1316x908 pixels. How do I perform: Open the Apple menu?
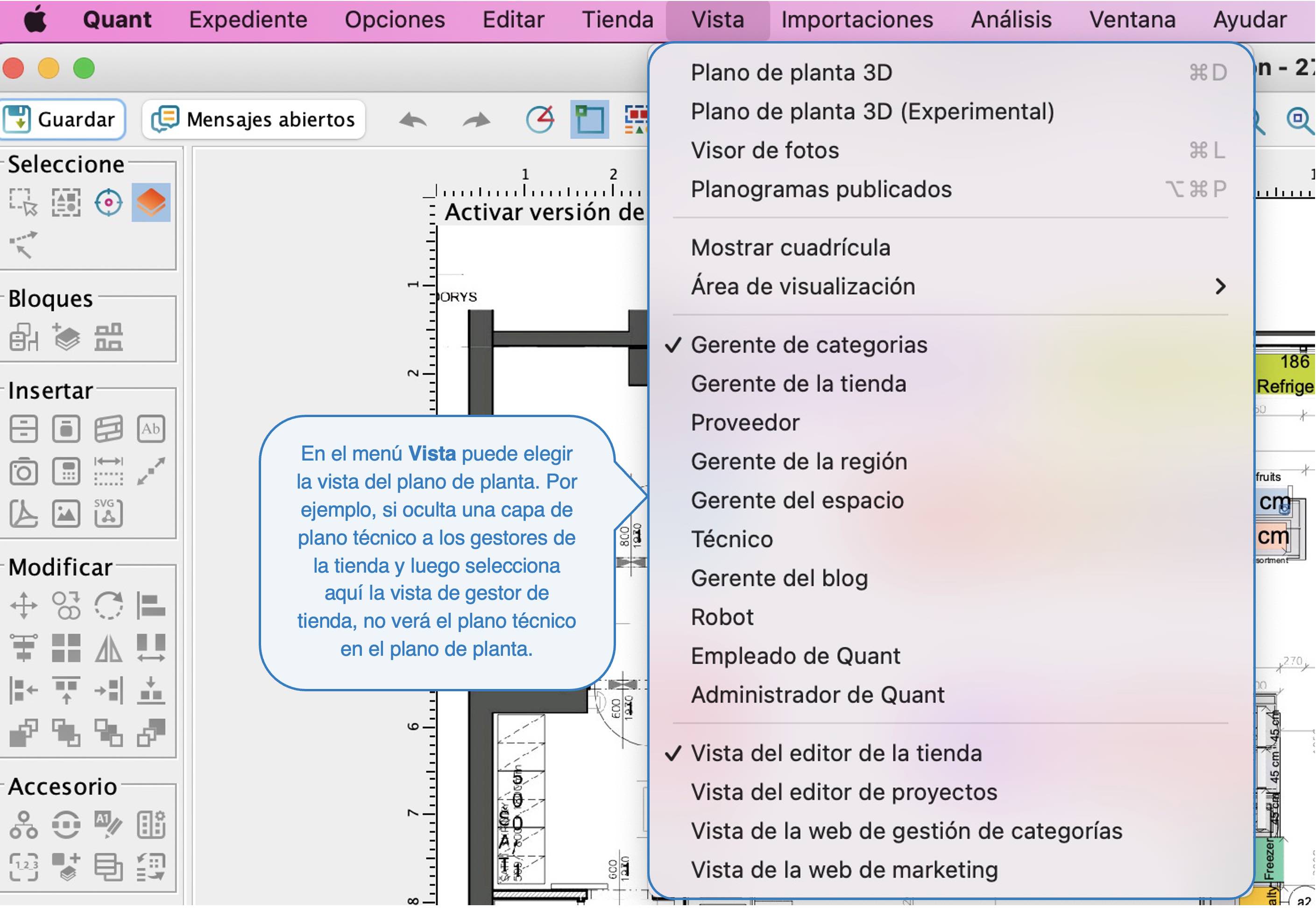coord(35,20)
